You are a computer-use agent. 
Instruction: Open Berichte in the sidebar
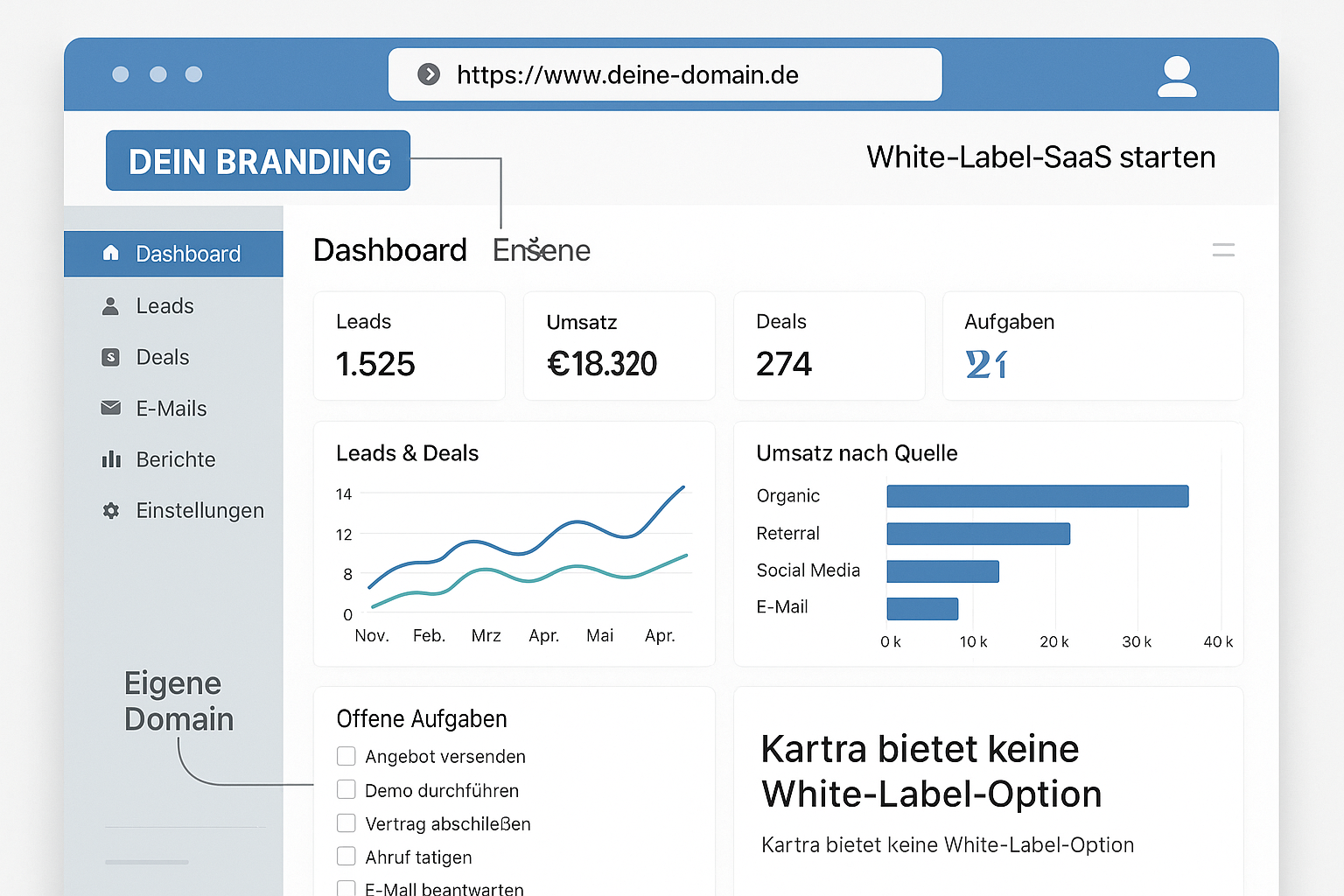tap(173, 459)
